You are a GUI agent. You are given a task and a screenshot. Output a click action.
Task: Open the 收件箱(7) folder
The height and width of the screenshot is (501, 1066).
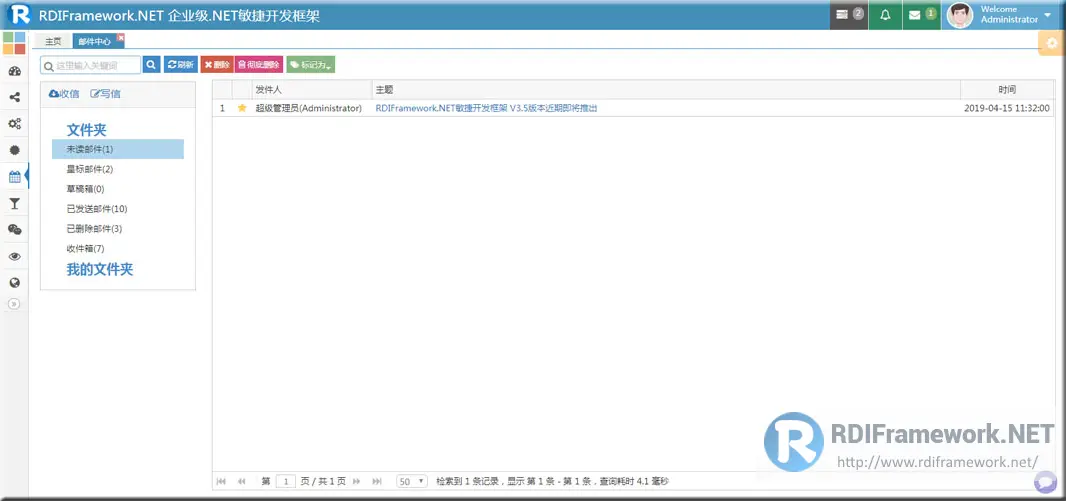[x=85, y=249]
